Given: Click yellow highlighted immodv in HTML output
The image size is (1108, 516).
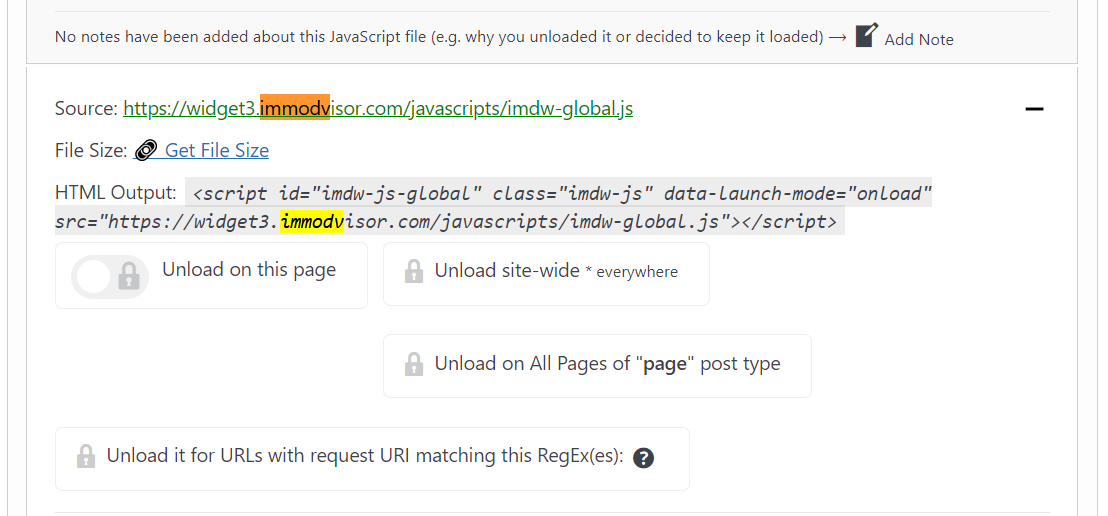Looking at the screenshot, I should tap(312, 221).
